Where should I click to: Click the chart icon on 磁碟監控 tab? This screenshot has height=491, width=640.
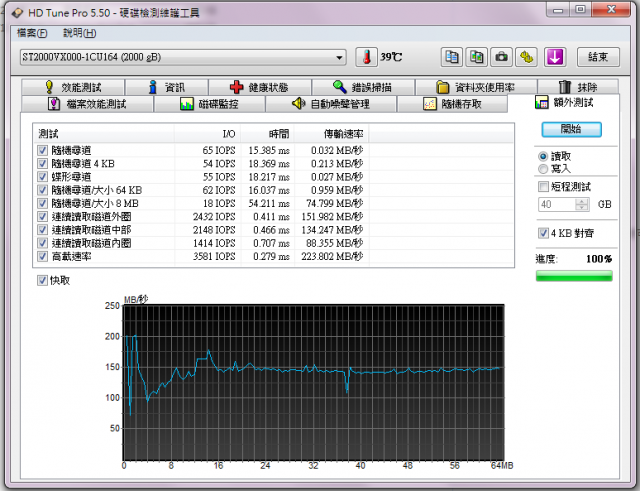point(187,104)
